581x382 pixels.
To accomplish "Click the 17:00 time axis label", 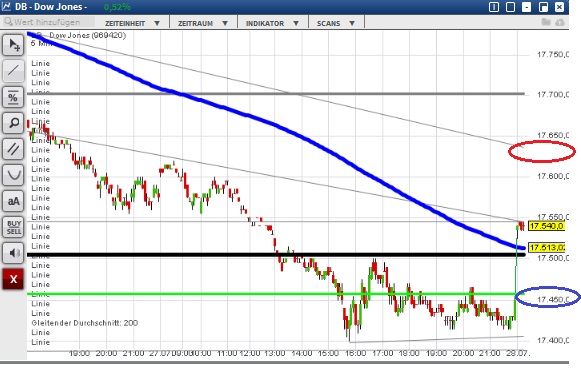I will point(382,353).
